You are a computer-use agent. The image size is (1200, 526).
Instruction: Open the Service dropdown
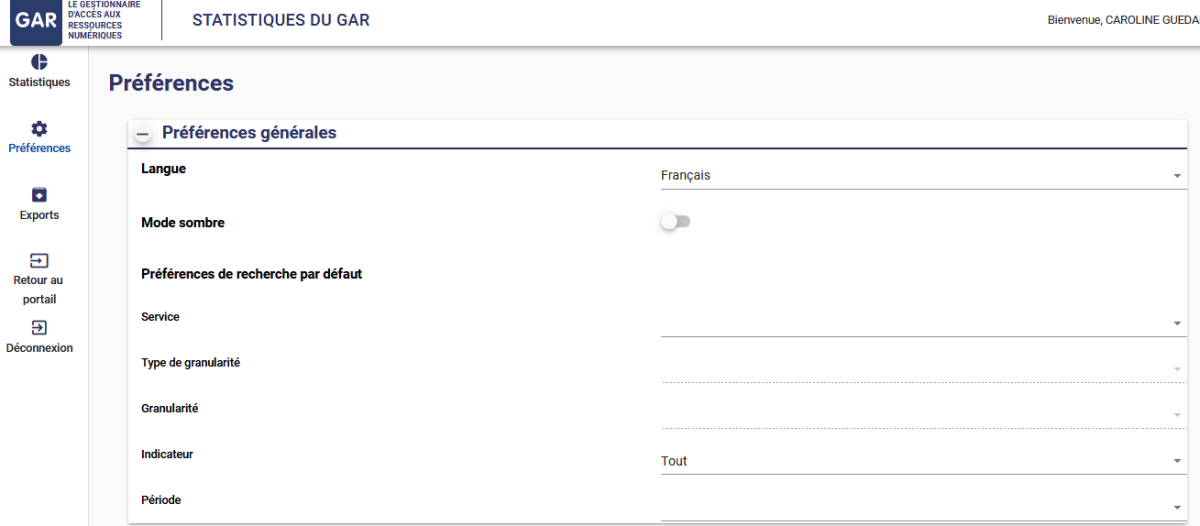(920, 323)
